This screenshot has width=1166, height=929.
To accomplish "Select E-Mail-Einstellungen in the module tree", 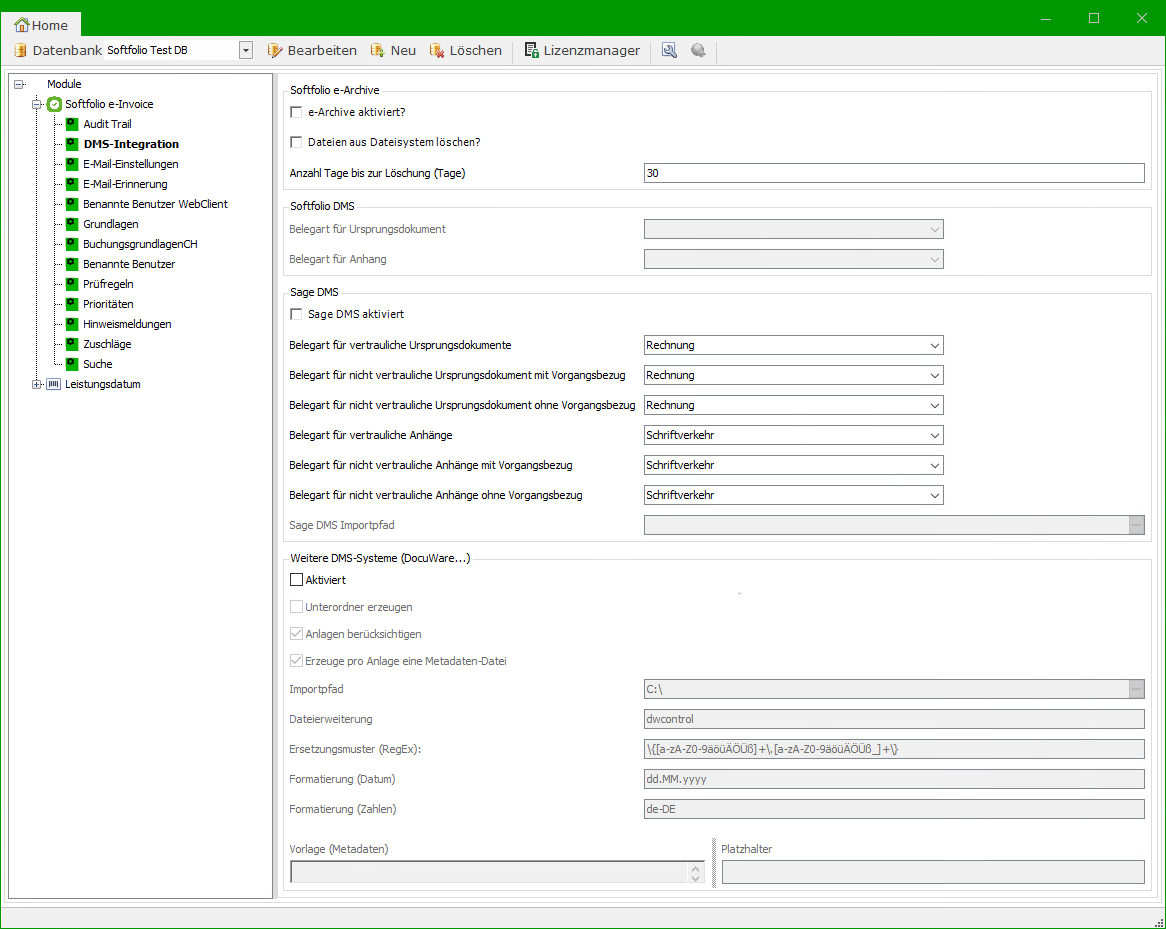I will [131, 164].
